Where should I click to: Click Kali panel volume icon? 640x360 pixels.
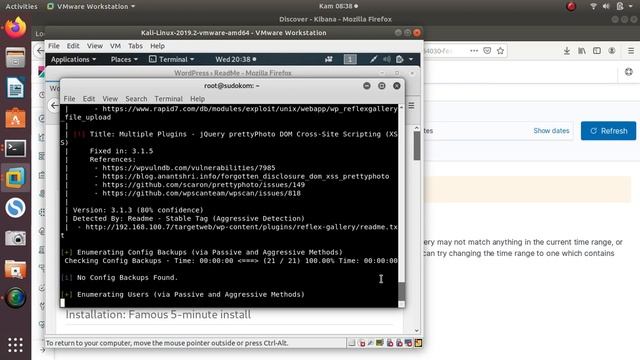point(387,59)
